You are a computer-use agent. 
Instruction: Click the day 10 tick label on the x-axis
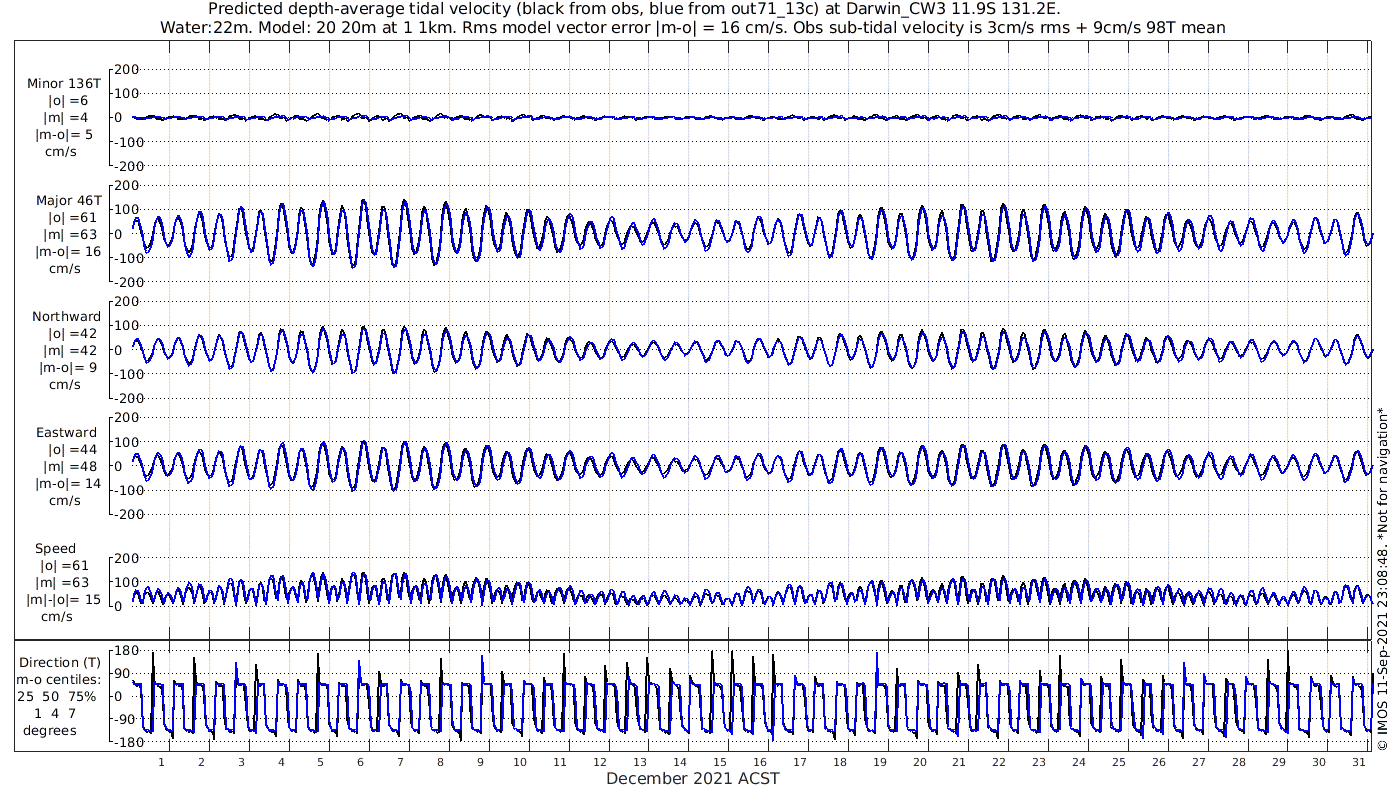tap(520, 762)
